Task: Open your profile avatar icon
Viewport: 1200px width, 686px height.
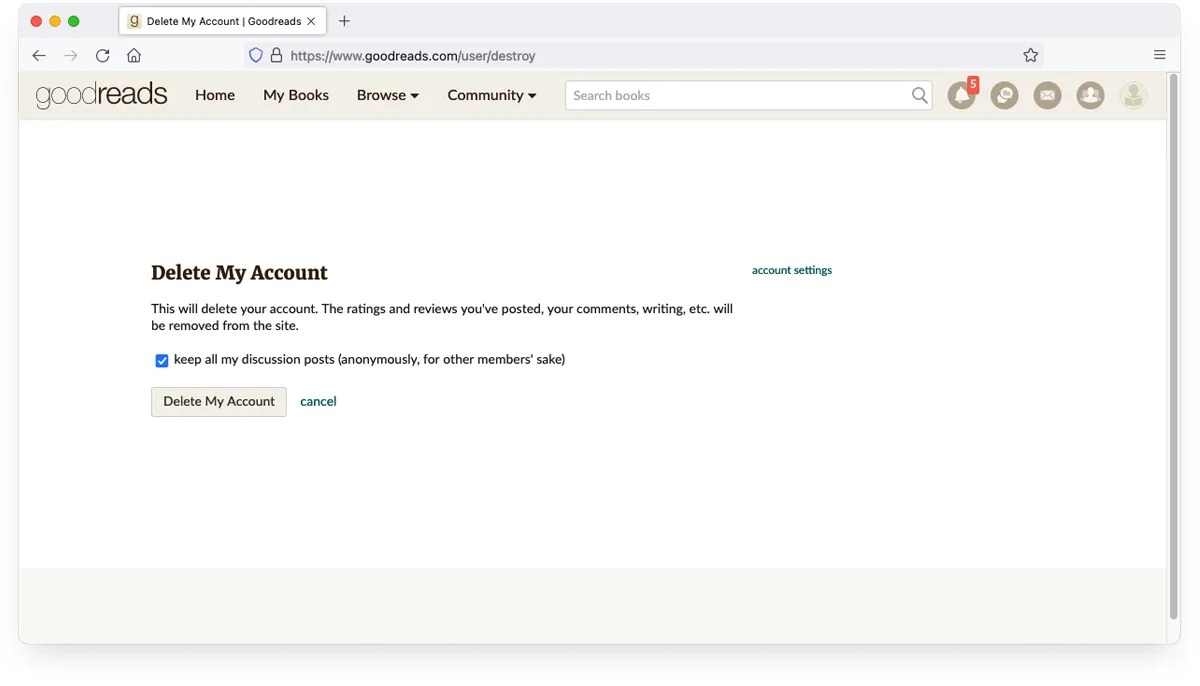Action: coord(1133,95)
